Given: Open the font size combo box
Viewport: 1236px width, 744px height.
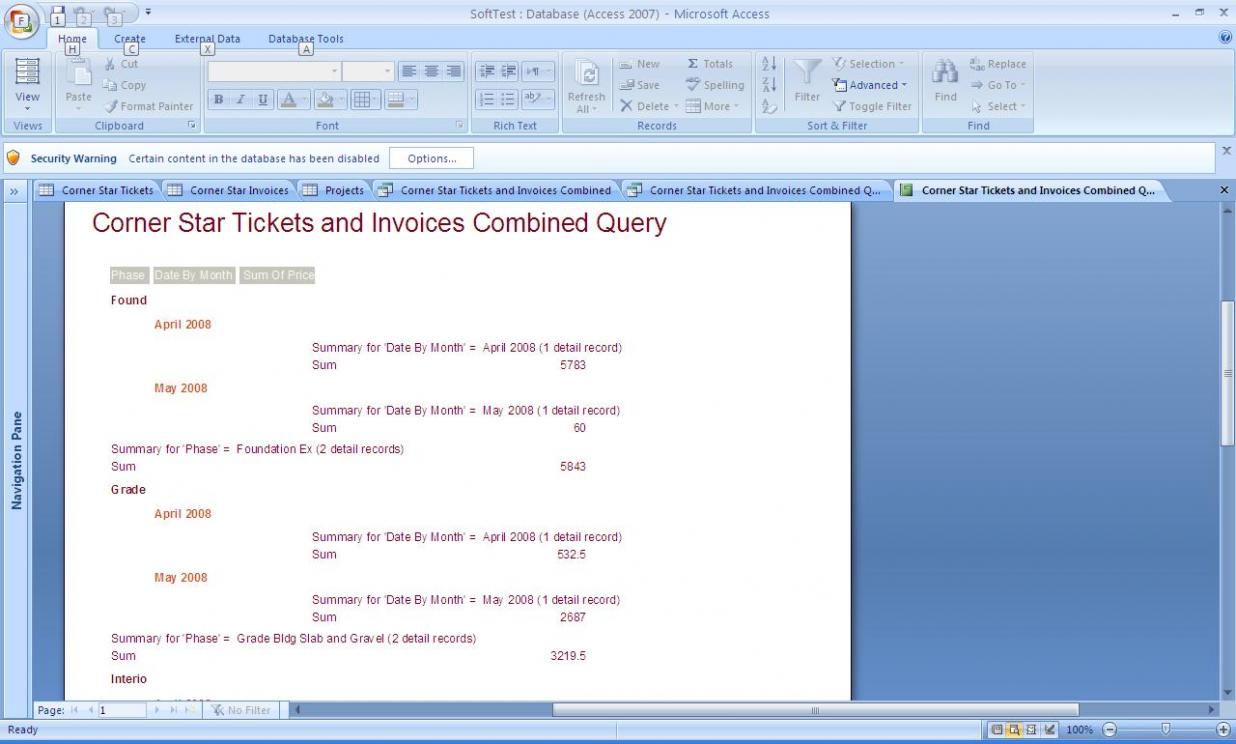Looking at the screenshot, I should tap(387, 71).
